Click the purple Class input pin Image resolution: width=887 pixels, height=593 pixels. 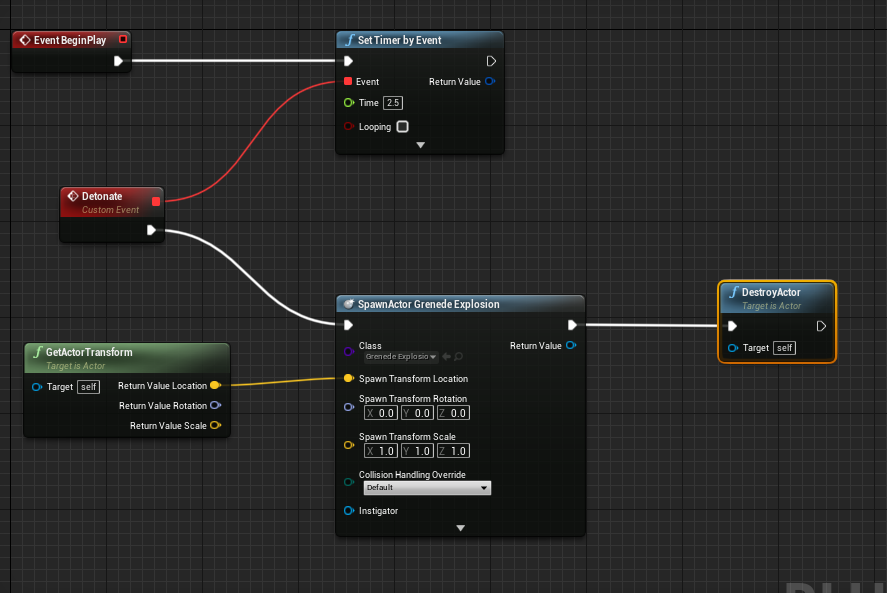(x=349, y=351)
